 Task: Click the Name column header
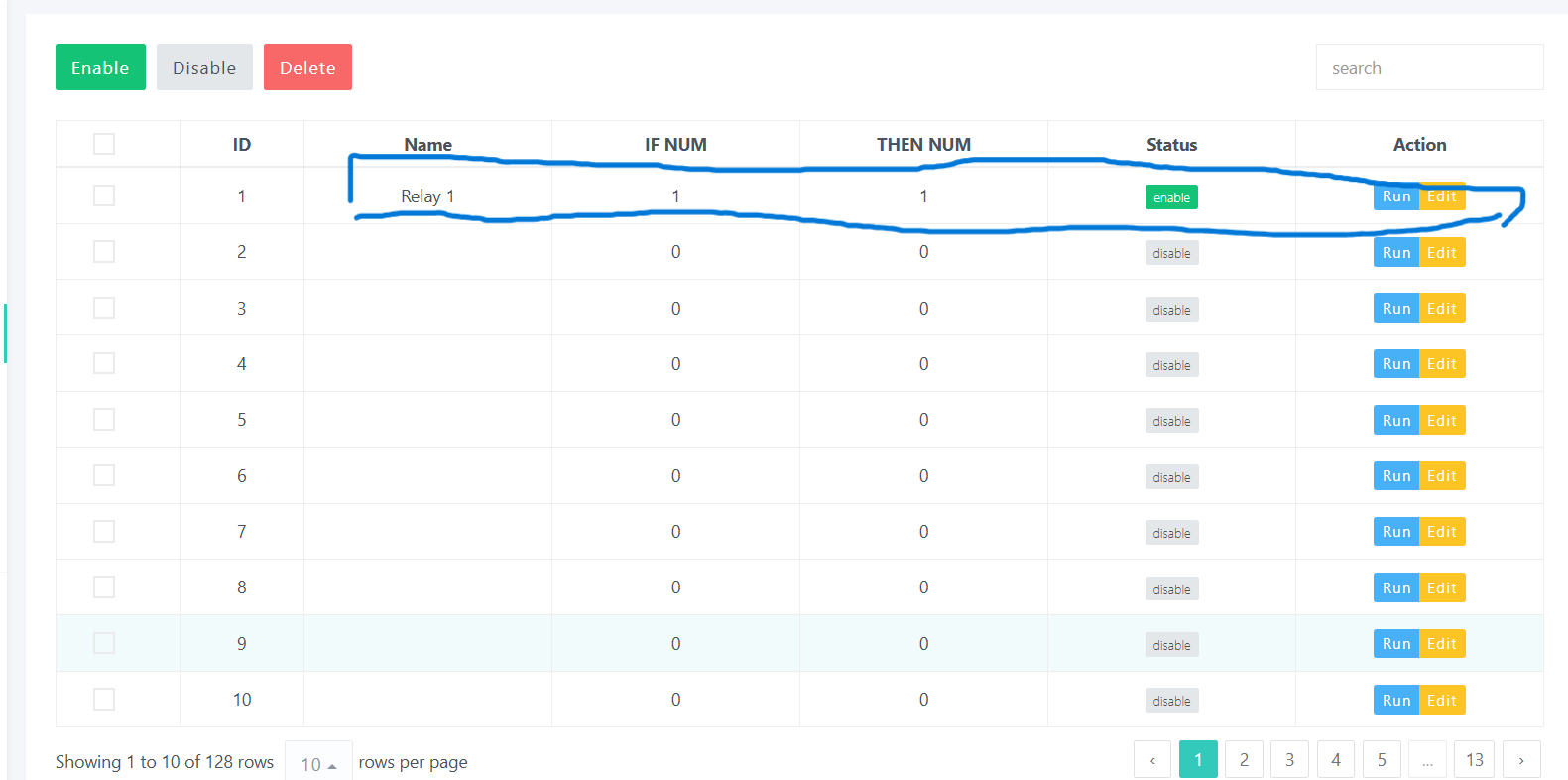(x=427, y=144)
